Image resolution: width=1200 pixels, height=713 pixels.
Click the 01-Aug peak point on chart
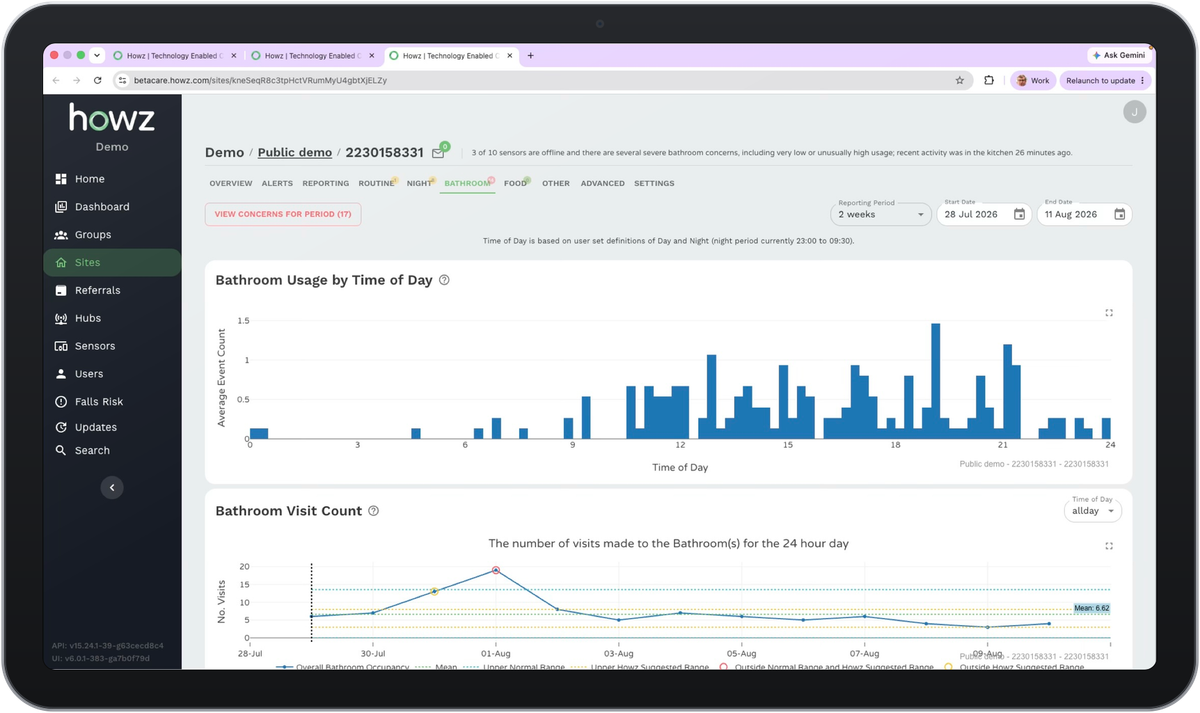tap(496, 571)
